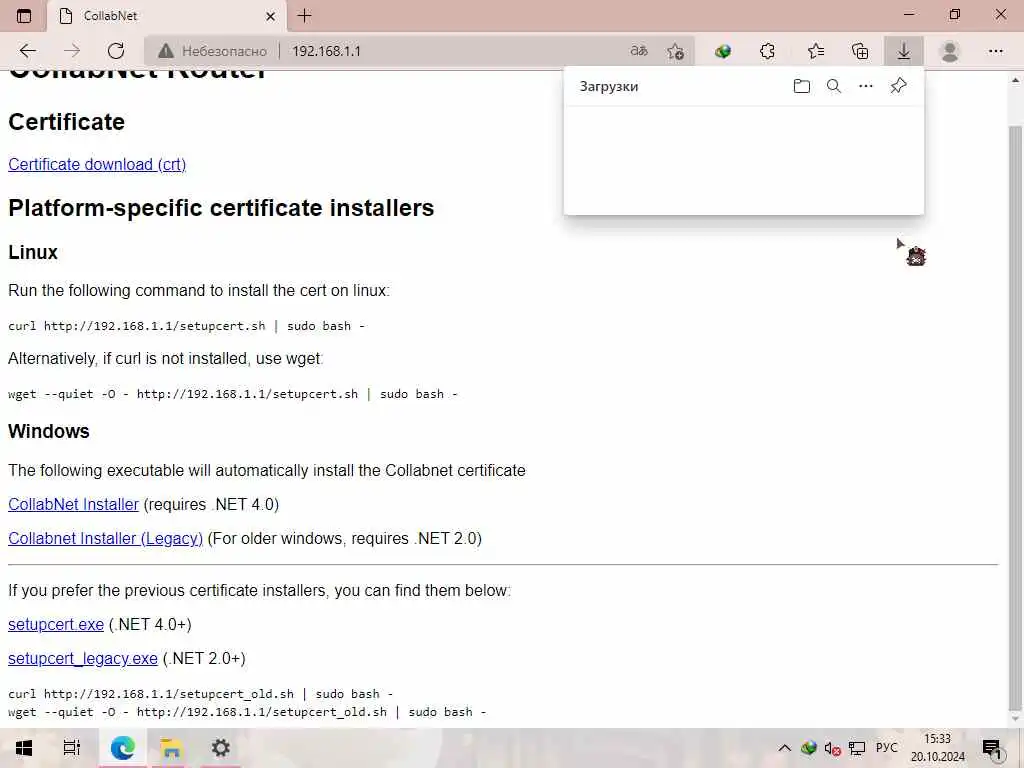Open Settings gear on the taskbar
The height and width of the screenshot is (768, 1024).
tap(221, 748)
